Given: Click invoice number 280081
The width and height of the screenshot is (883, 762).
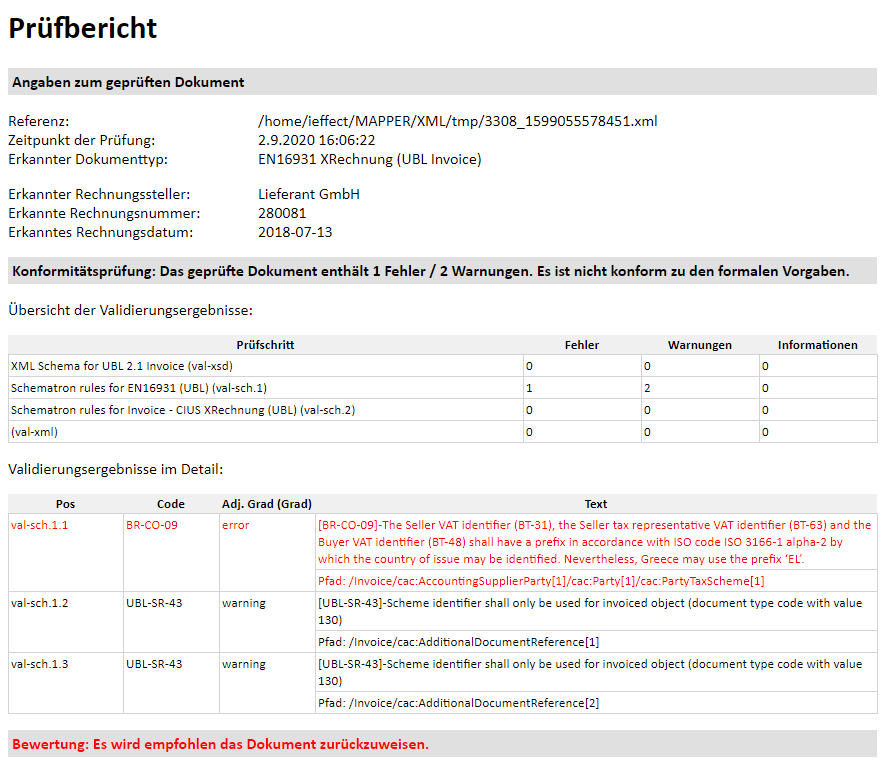Looking at the screenshot, I should coord(282,213).
